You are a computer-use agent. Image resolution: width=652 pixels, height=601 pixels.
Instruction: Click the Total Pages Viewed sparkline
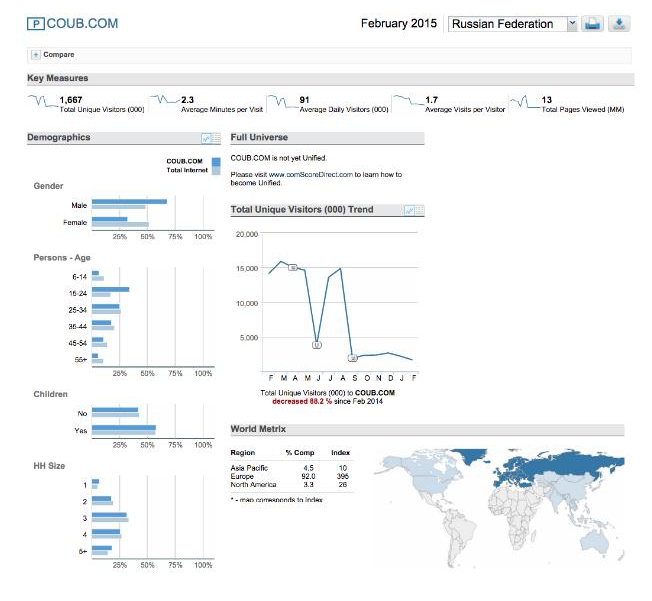coord(524,100)
